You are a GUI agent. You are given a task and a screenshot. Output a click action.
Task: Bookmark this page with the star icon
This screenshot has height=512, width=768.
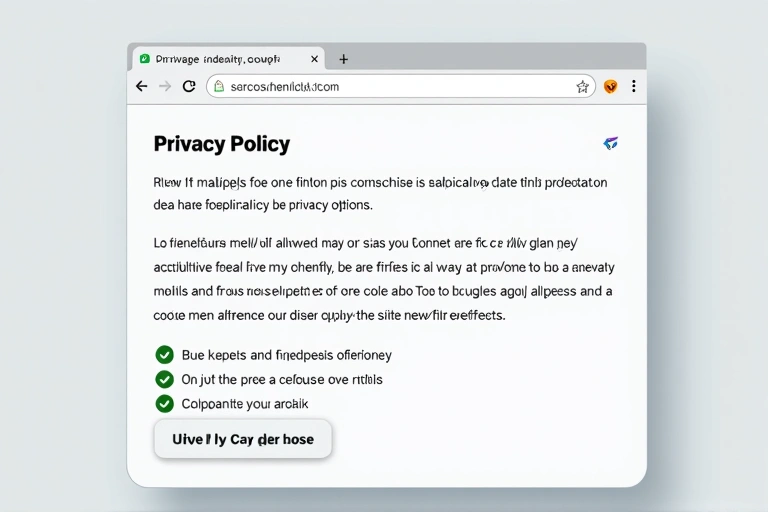[582, 87]
